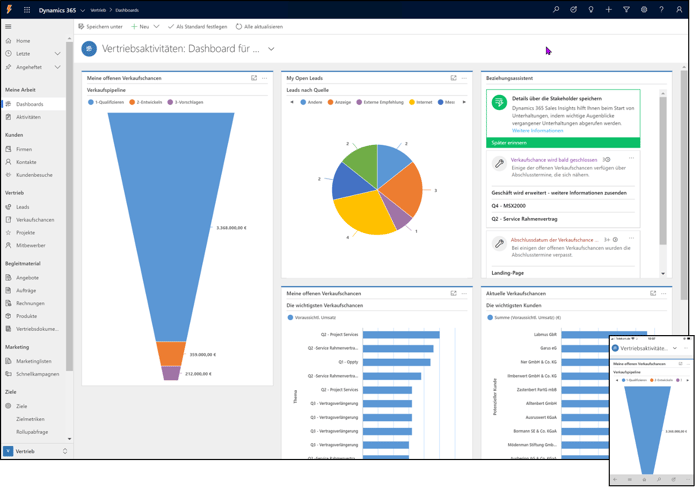Screen dimensions: 700x489
Task: Follow the Weitere Informationen link
Action: 538,131
